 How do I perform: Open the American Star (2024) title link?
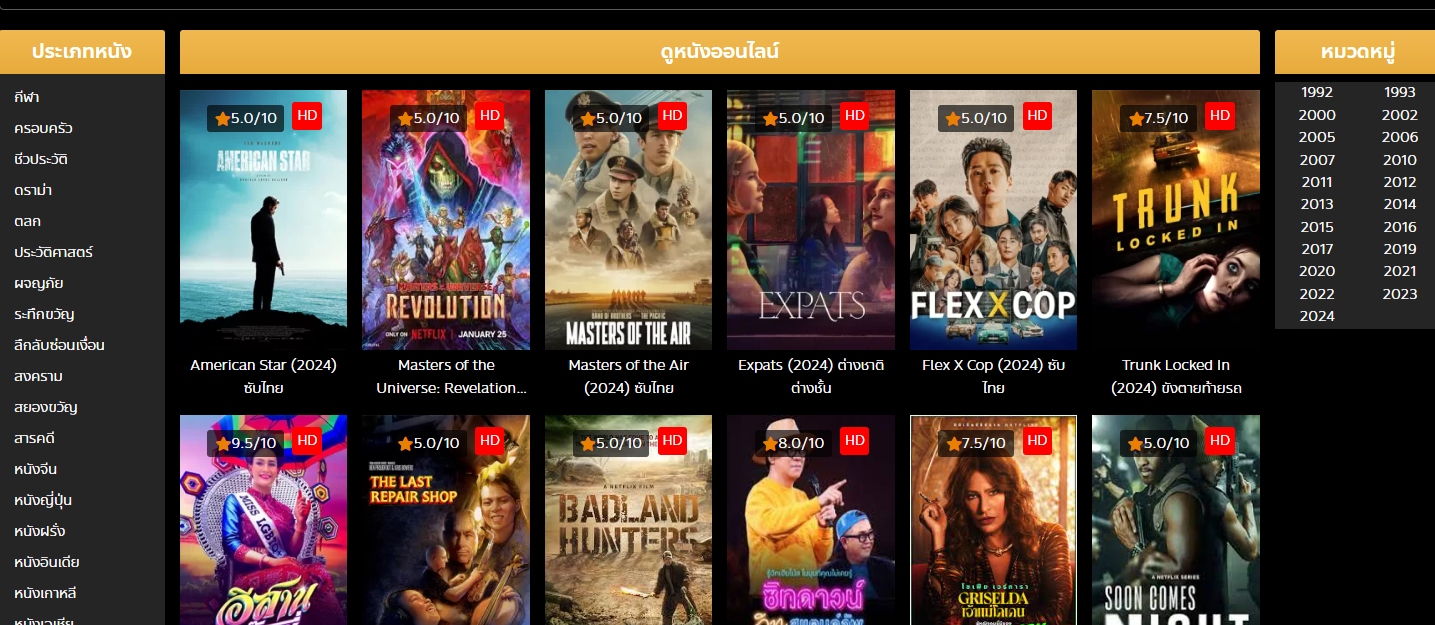263,376
